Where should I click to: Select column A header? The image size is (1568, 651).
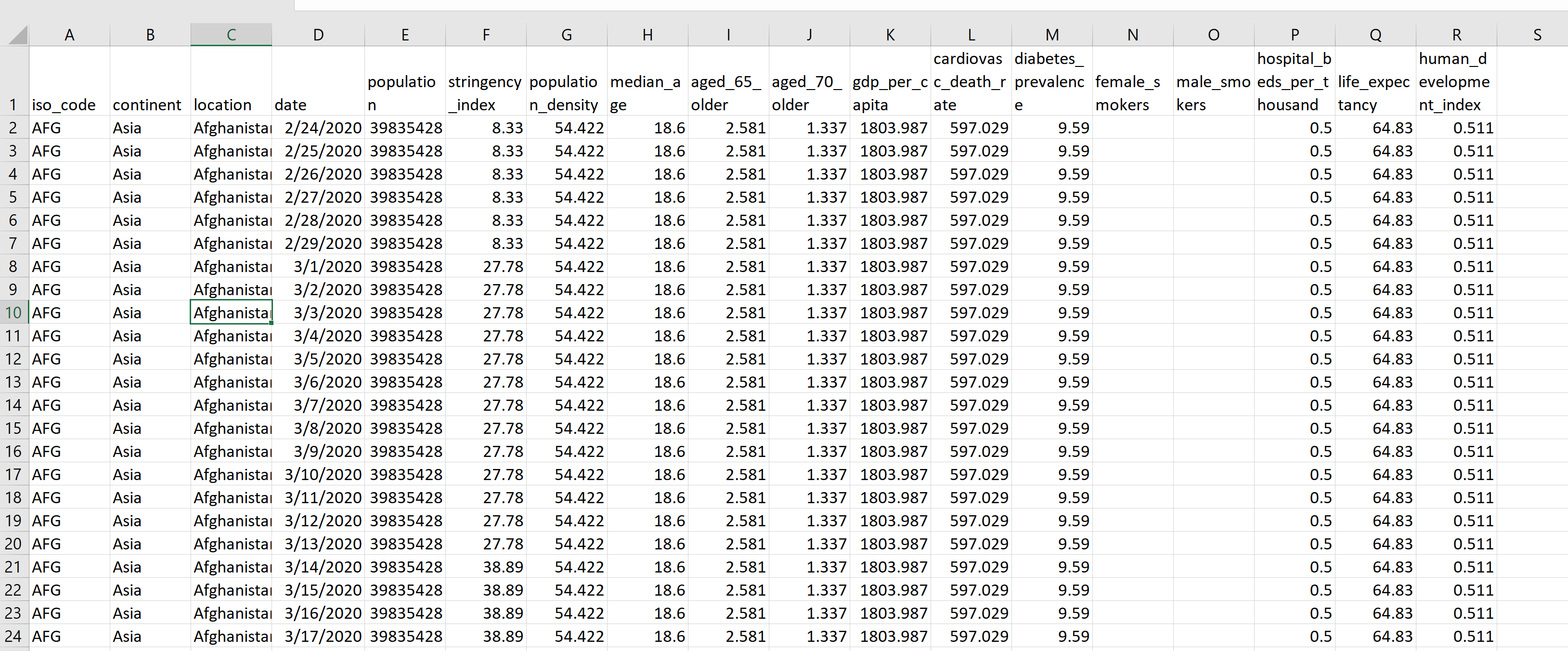pos(69,35)
